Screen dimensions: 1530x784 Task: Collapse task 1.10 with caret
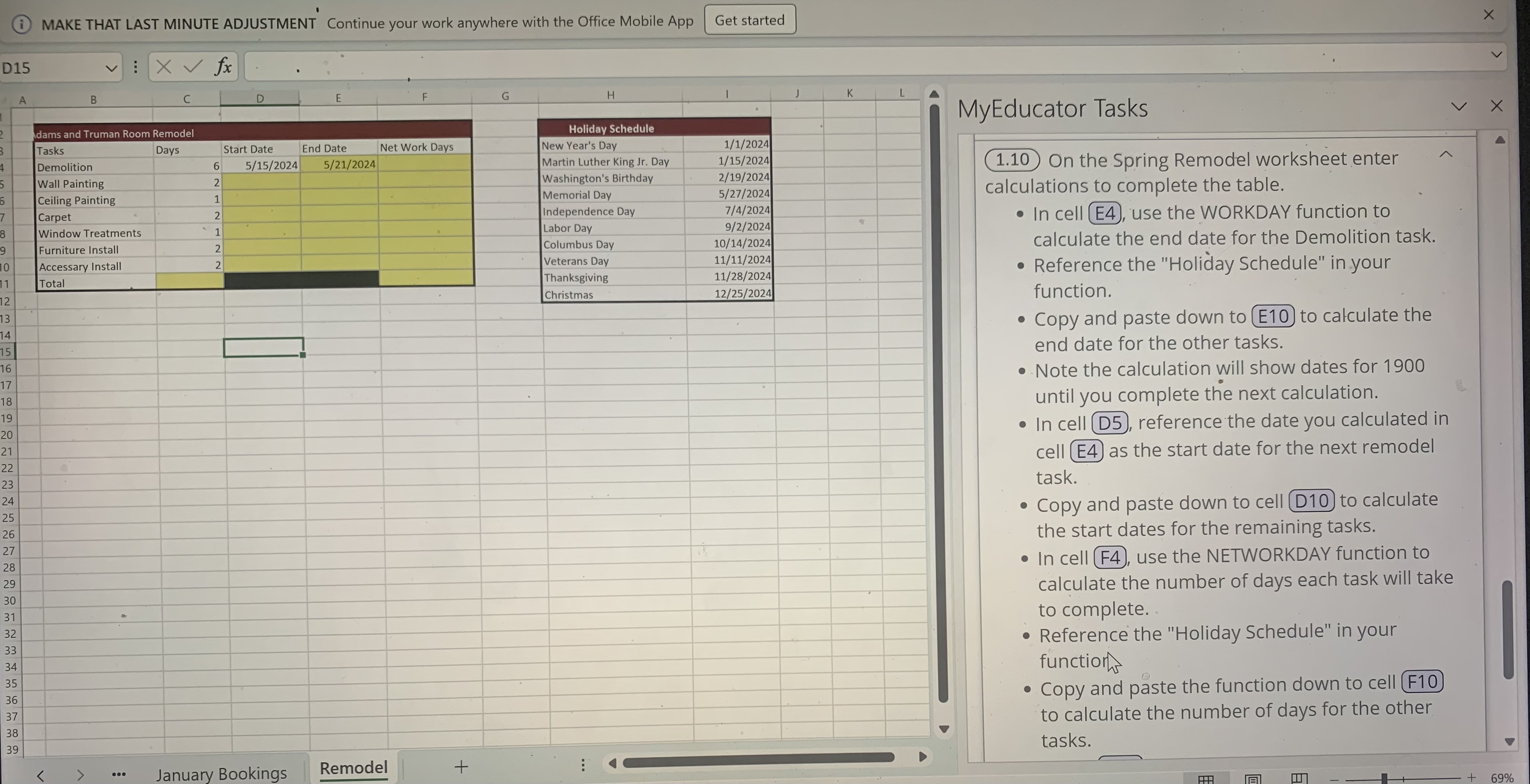[x=1446, y=155]
